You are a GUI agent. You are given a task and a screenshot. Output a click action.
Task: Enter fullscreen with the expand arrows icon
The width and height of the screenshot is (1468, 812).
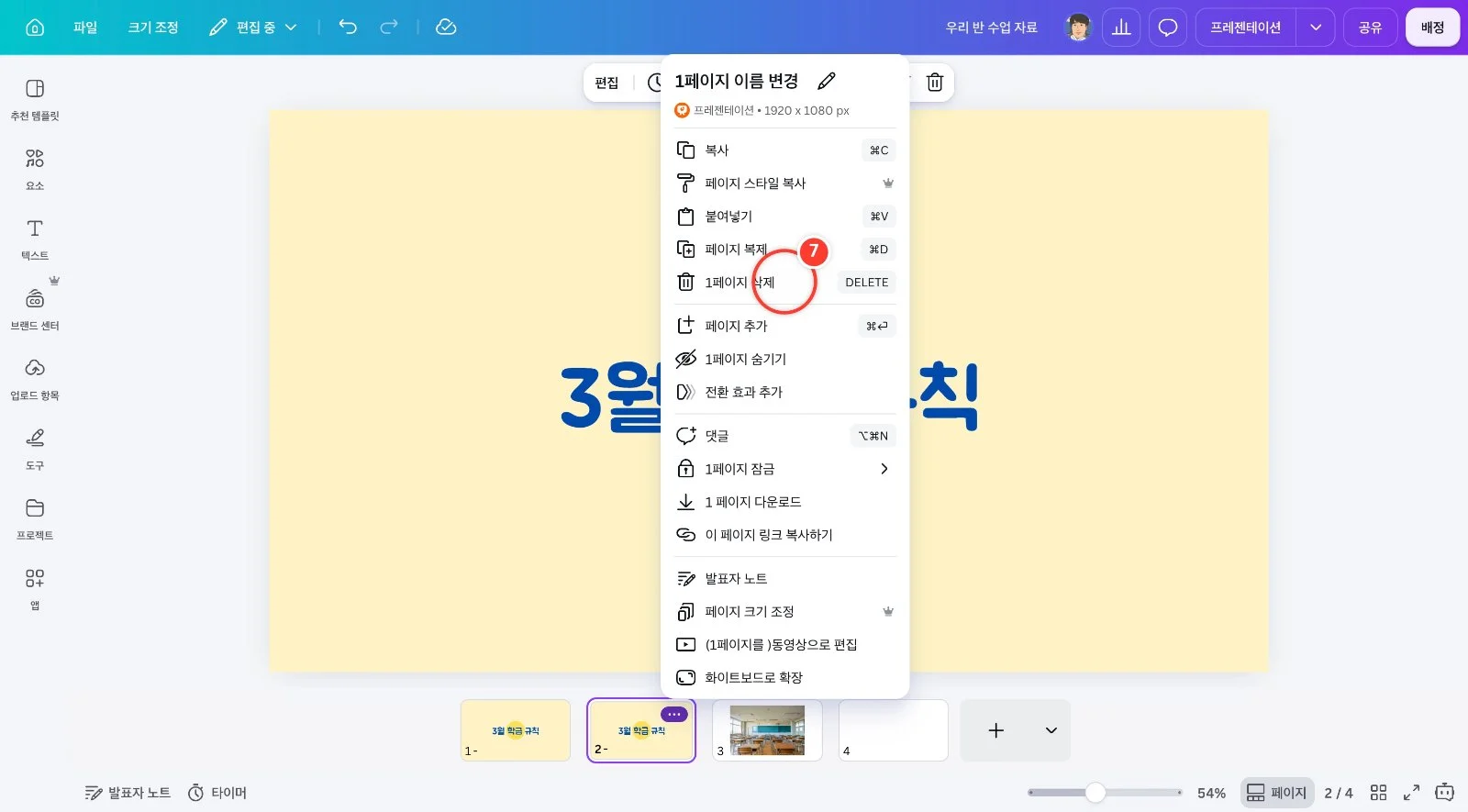click(1411, 793)
